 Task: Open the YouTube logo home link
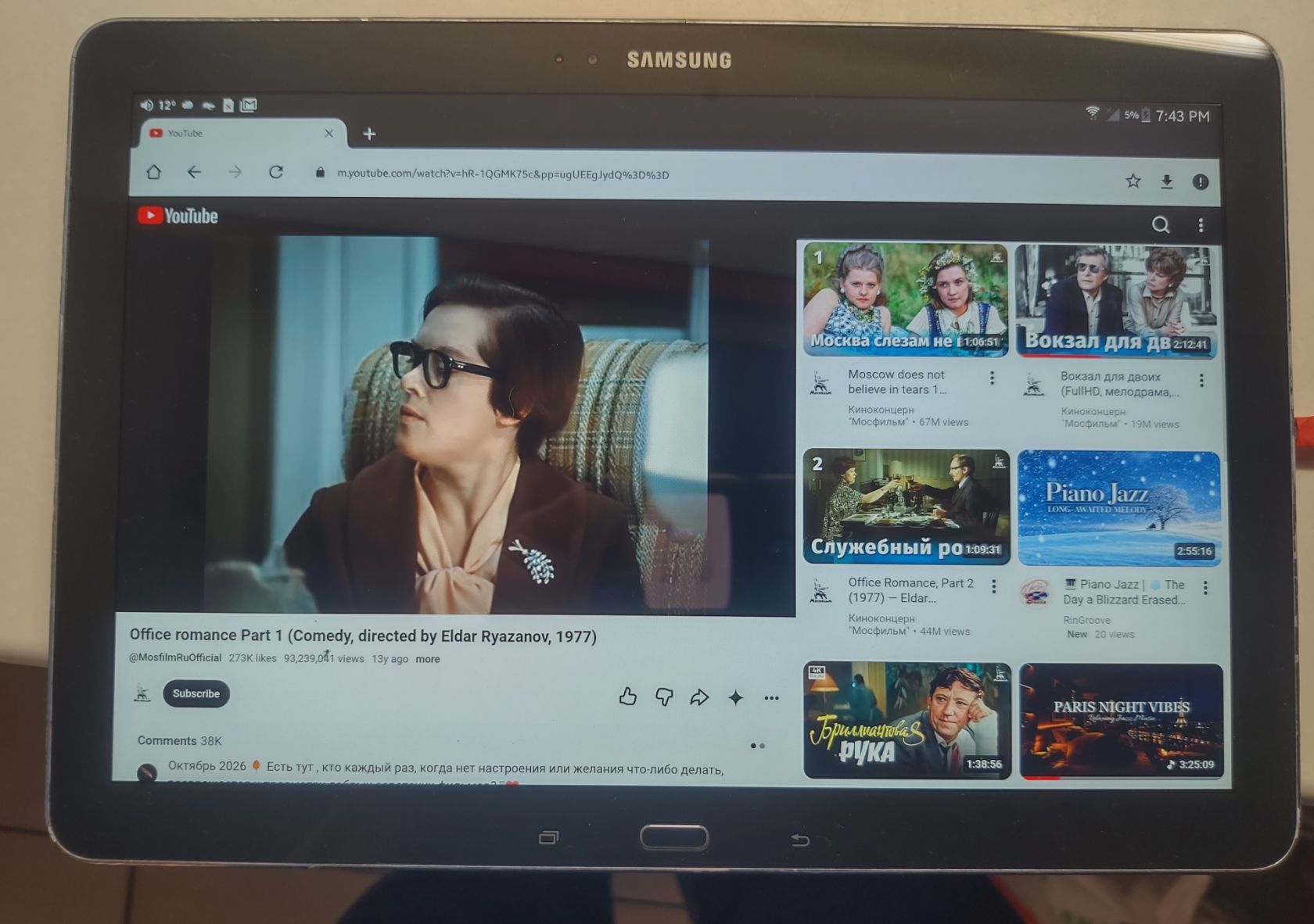[x=178, y=216]
